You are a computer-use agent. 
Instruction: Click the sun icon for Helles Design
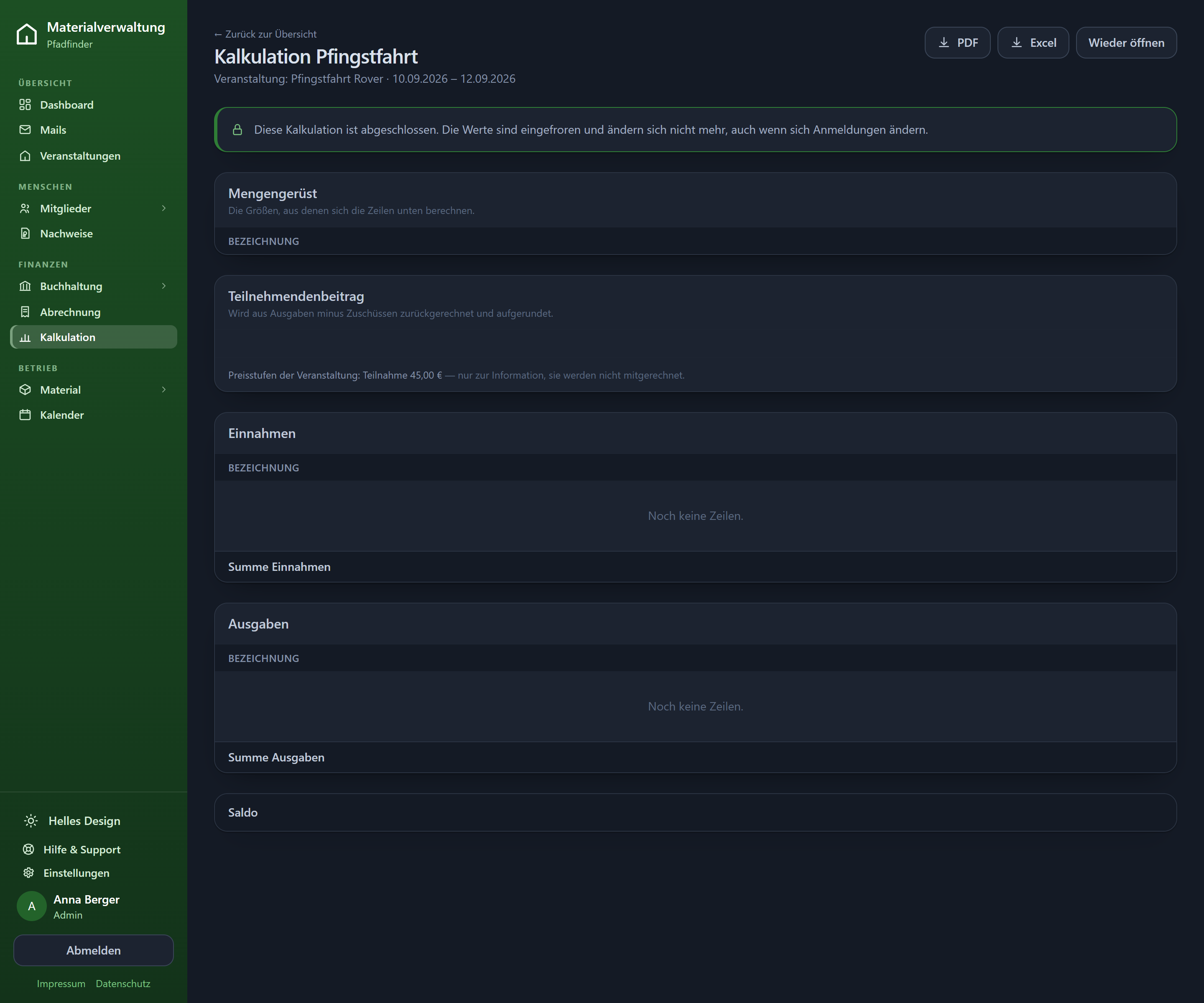(31, 821)
